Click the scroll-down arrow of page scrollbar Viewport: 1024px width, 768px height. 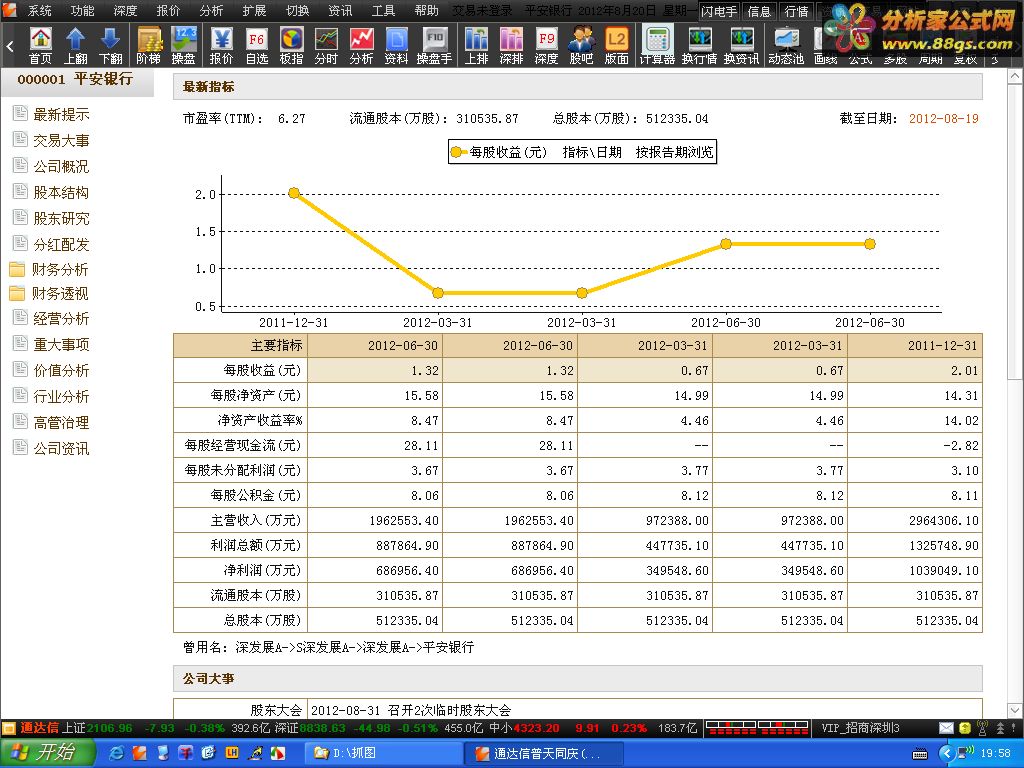1015,711
